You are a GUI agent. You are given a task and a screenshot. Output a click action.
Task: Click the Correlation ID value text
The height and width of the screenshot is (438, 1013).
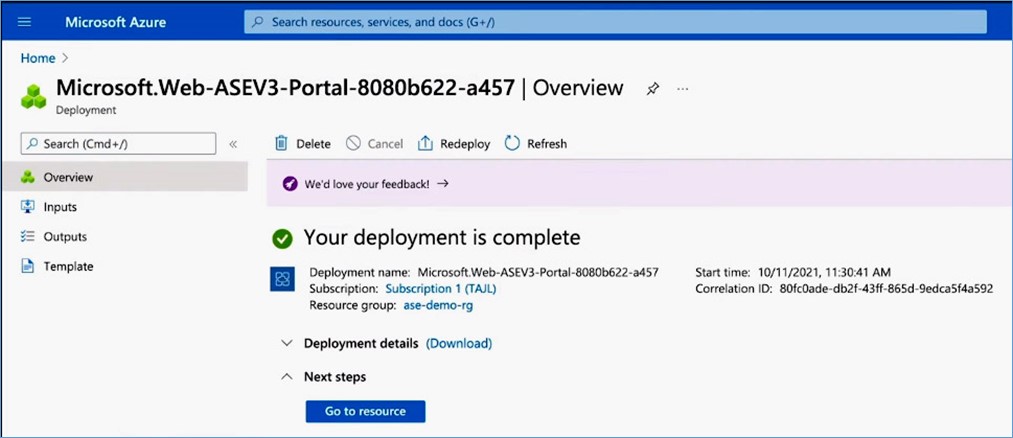886,289
